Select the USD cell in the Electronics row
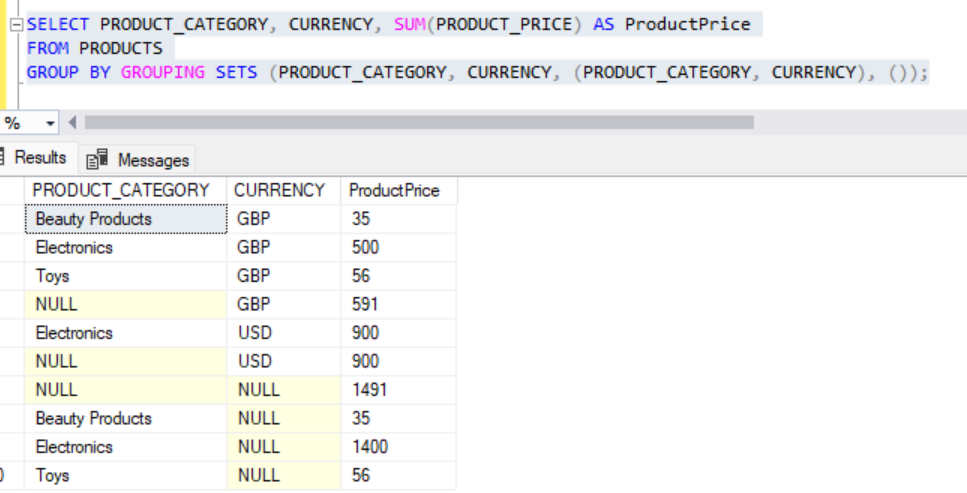967x493 pixels. [x=255, y=333]
